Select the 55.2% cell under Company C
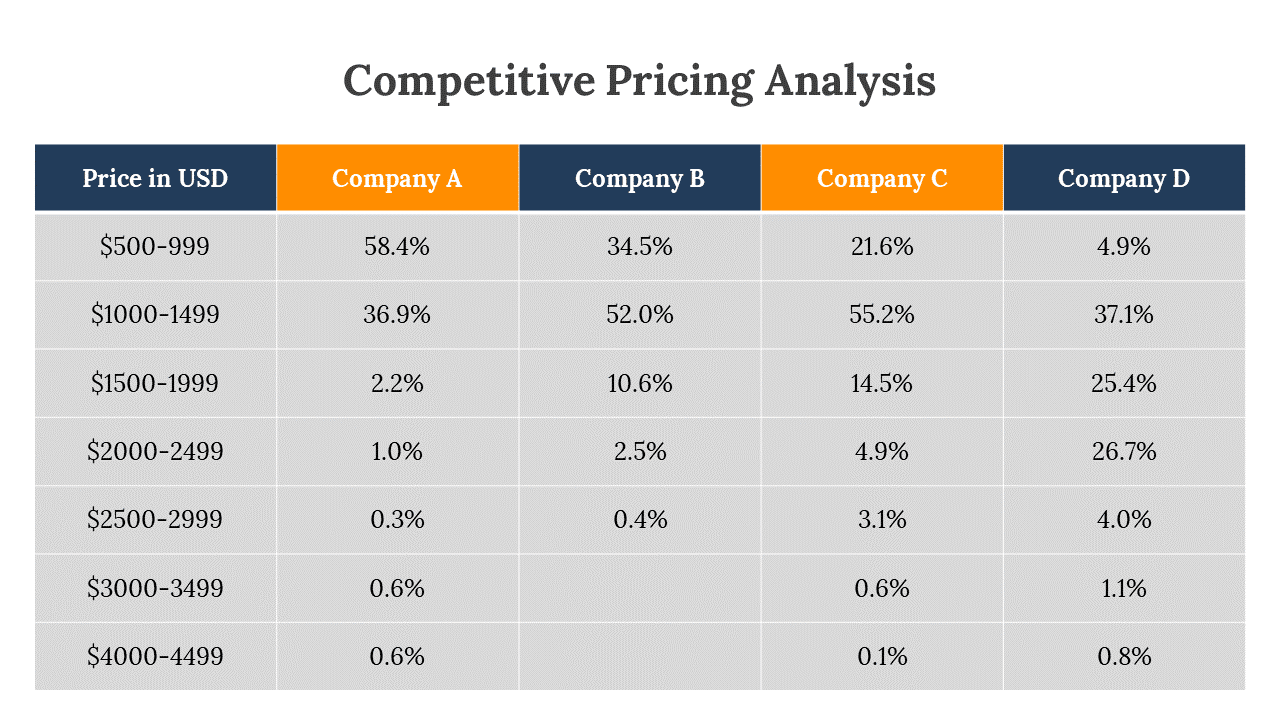This screenshot has height=720, width=1280. click(x=882, y=314)
